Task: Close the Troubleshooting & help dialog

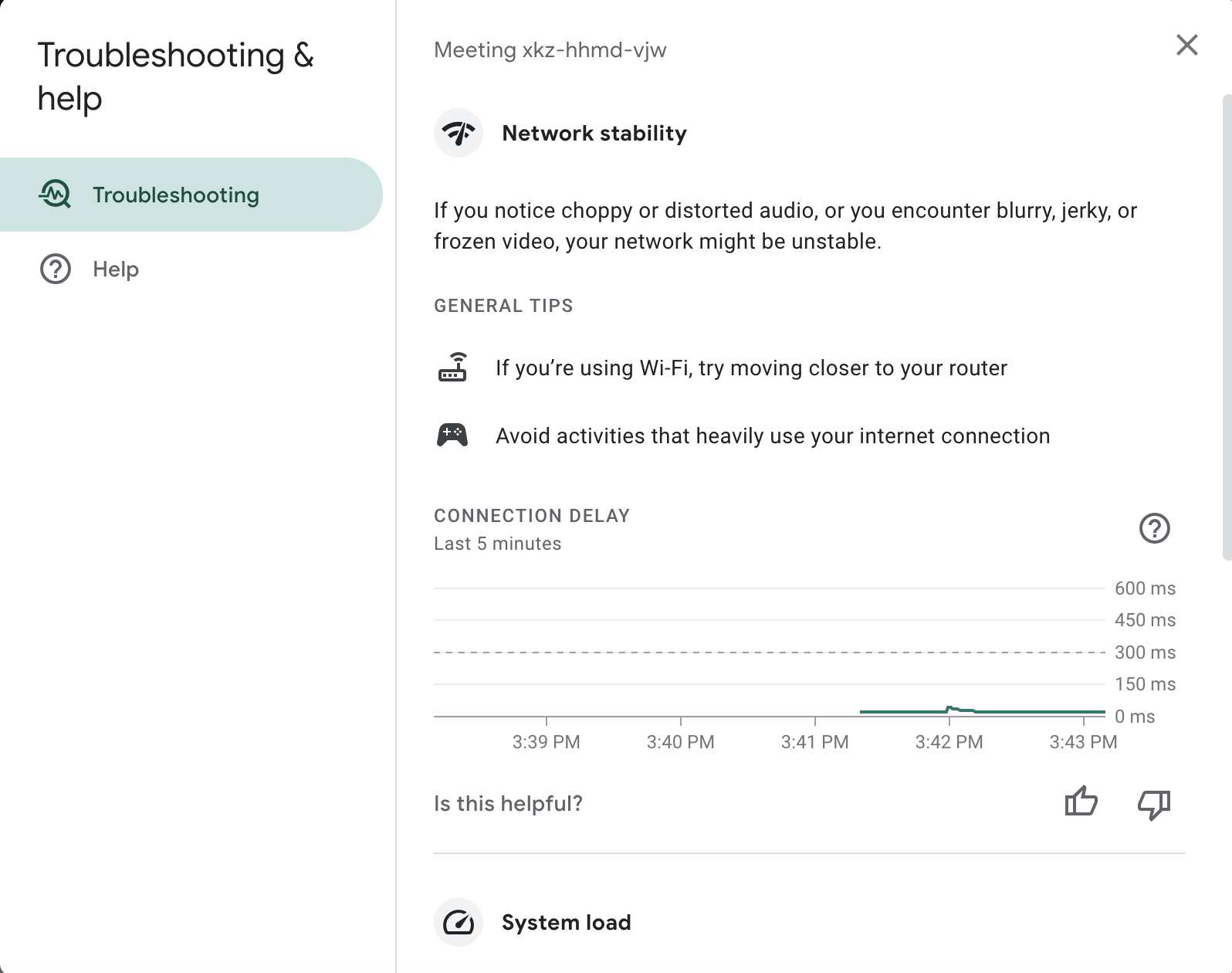Action: [1186, 46]
